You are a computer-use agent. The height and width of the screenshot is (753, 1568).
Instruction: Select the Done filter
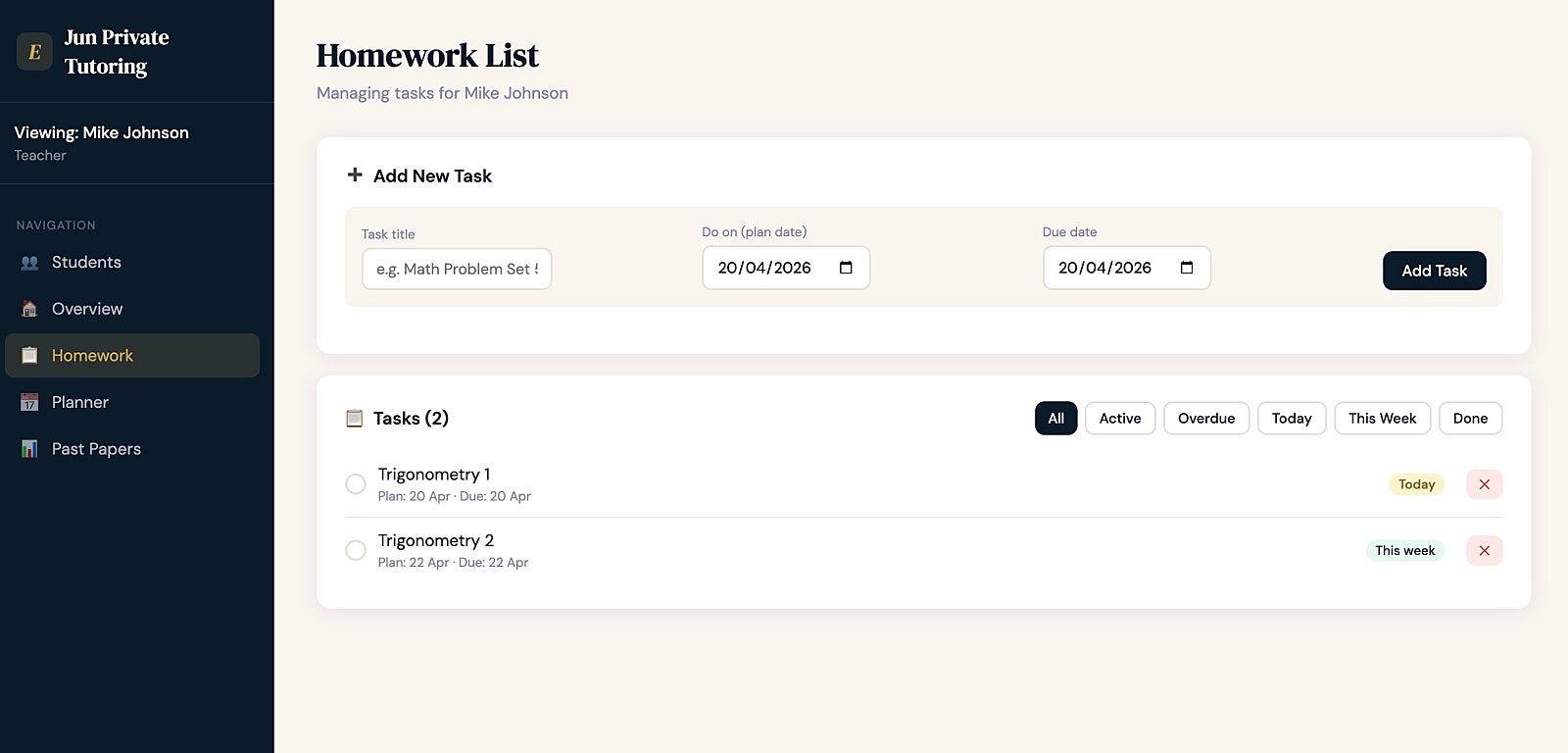(x=1470, y=419)
